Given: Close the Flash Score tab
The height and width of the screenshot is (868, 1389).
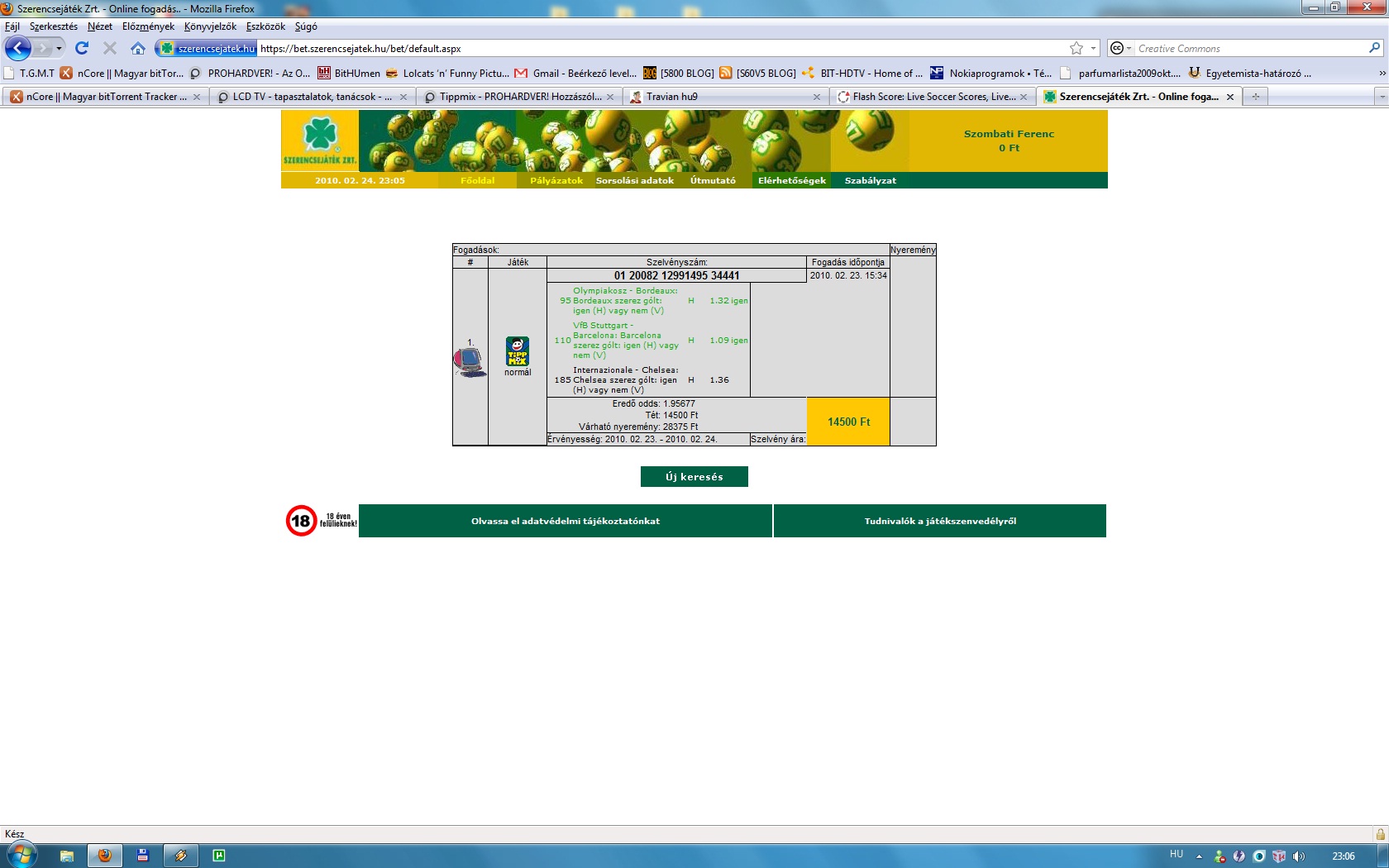Looking at the screenshot, I should (1024, 97).
